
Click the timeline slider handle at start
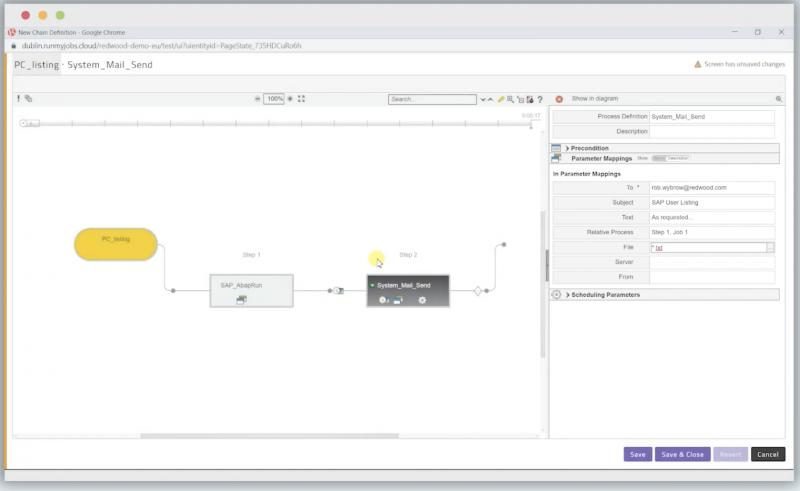25,123
